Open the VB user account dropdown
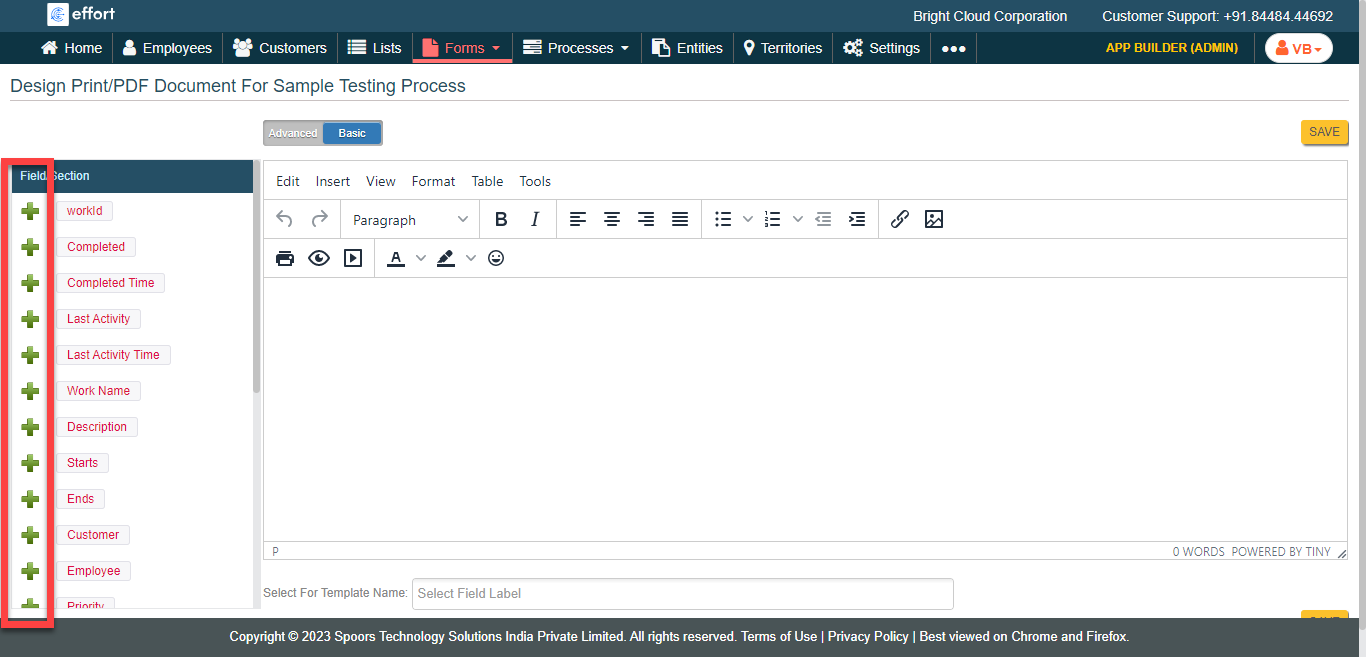This screenshot has width=1366, height=657. 1298,48
